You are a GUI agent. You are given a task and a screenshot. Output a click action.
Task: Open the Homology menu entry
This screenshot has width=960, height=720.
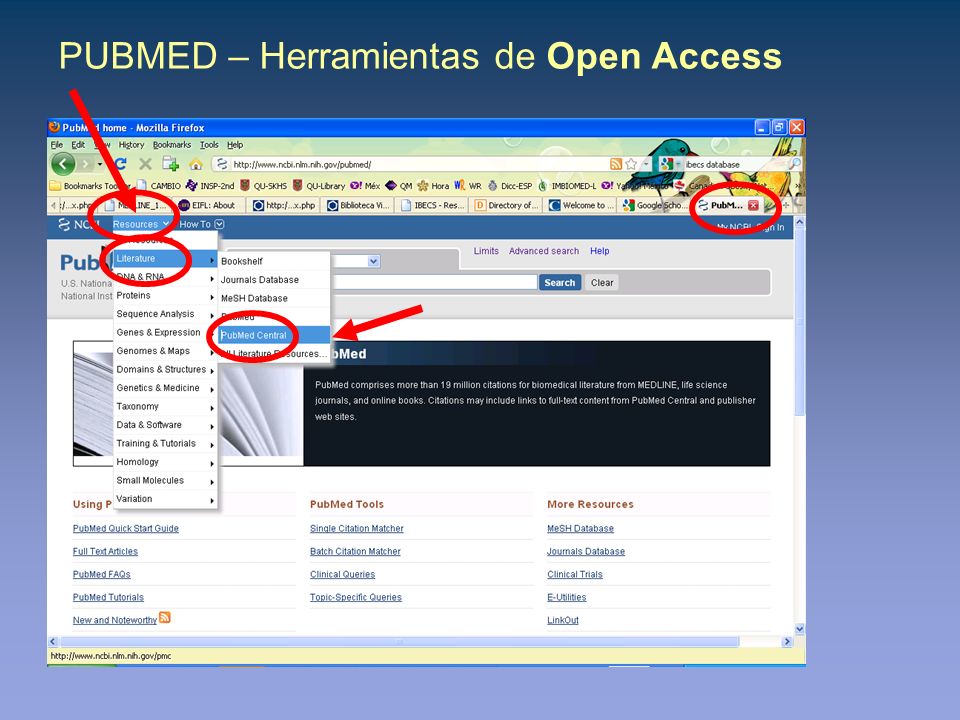pyautogui.click(x=165, y=462)
